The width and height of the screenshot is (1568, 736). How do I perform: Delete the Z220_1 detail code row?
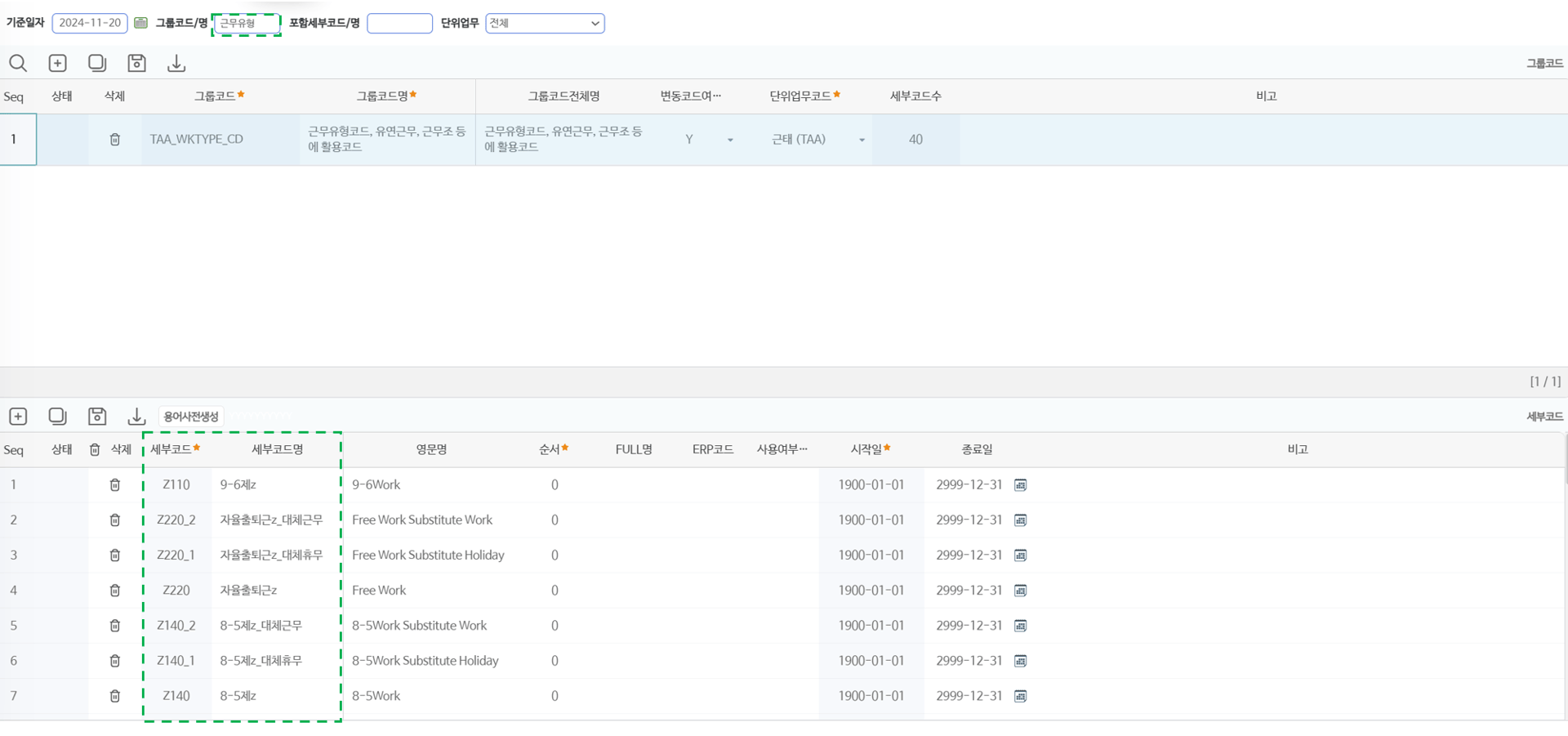115,555
